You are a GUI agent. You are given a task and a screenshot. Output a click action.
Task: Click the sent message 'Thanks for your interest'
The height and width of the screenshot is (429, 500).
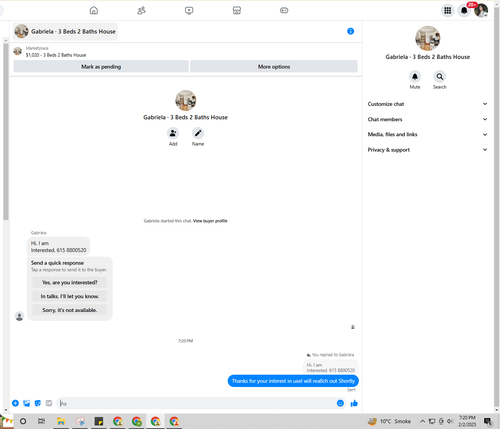(293, 381)
